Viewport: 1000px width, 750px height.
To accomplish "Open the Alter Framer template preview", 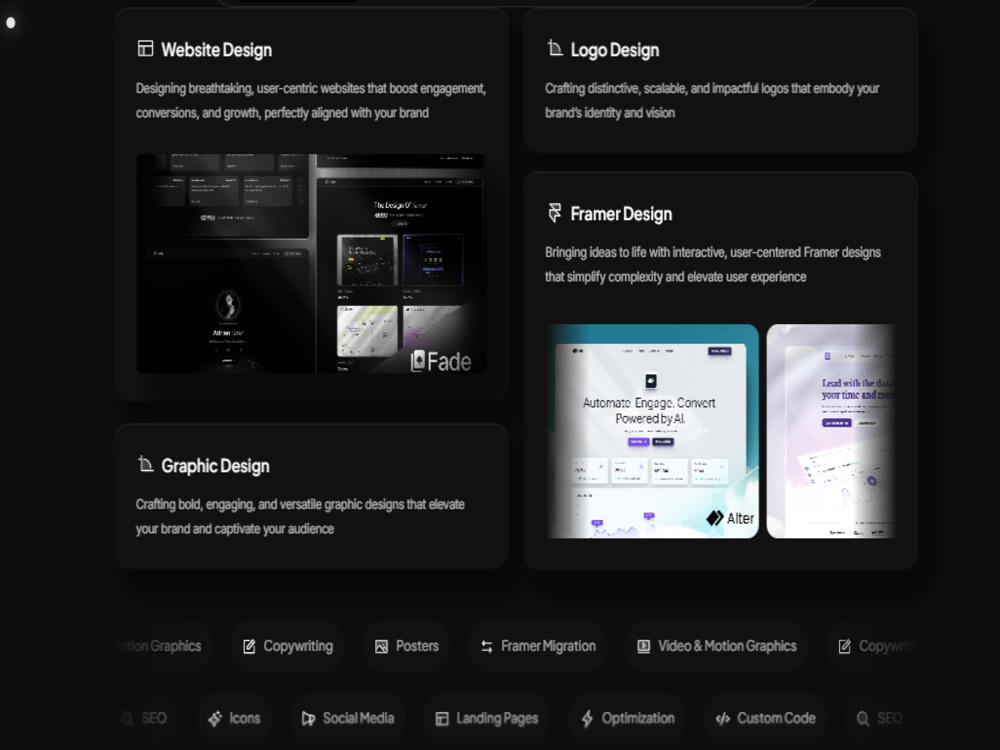I will click(653, 431).
